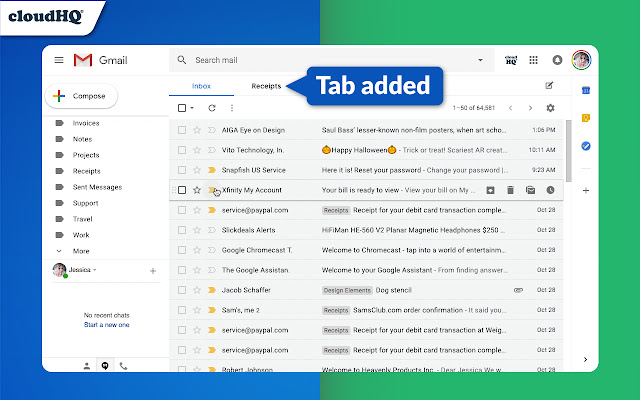The image size is (640, 400).
Task: Click the Gmail logo
Action: tap(100, 60)
